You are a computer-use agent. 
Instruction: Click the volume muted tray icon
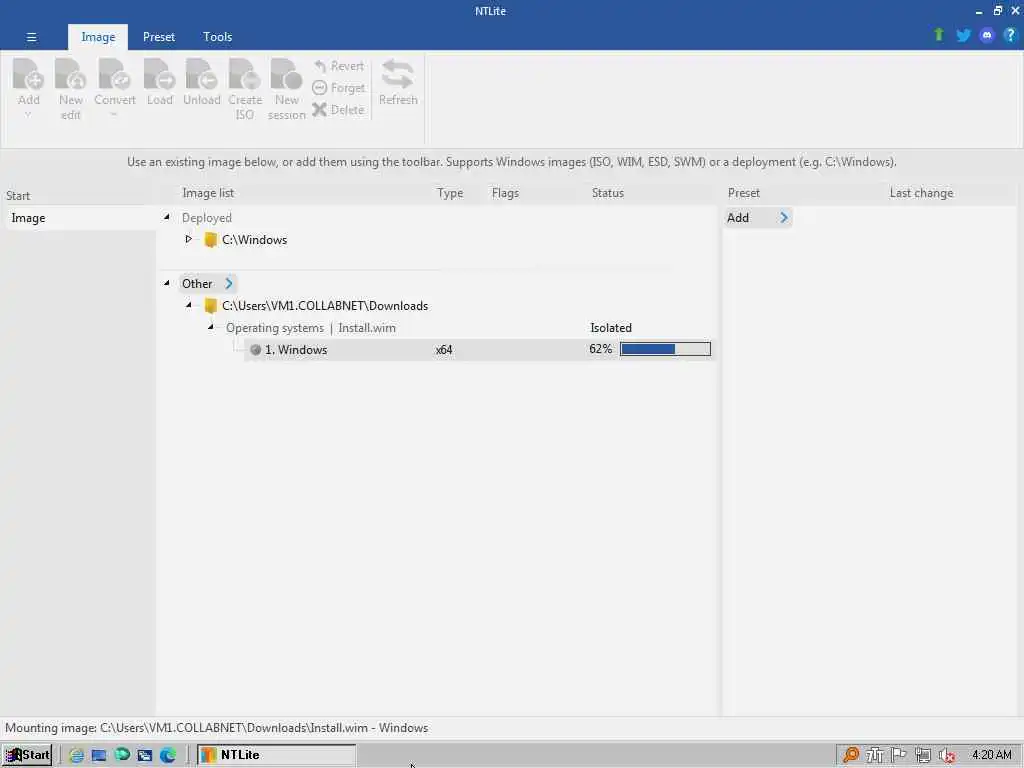click(946, 756)
